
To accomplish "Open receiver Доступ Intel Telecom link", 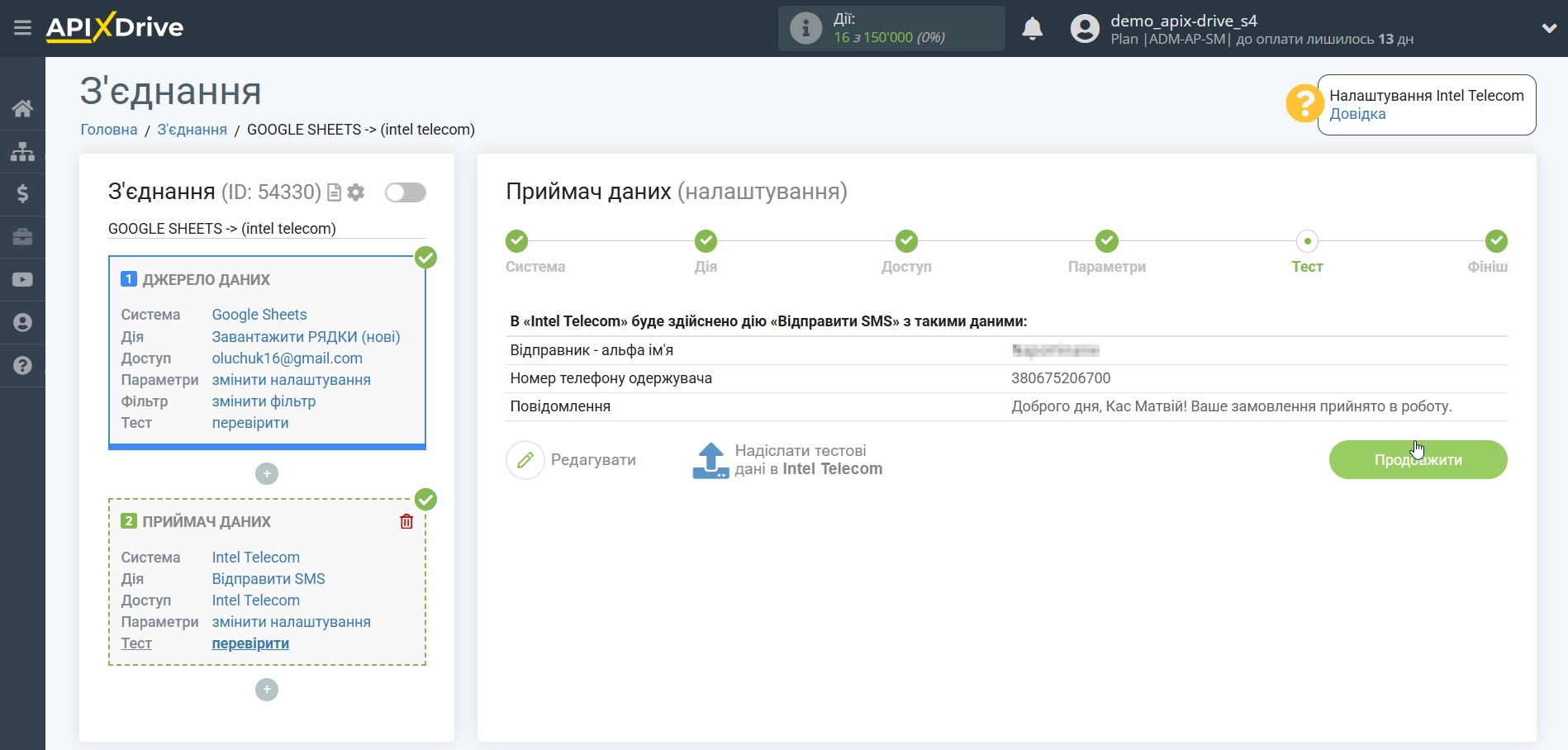I will 255,600.
